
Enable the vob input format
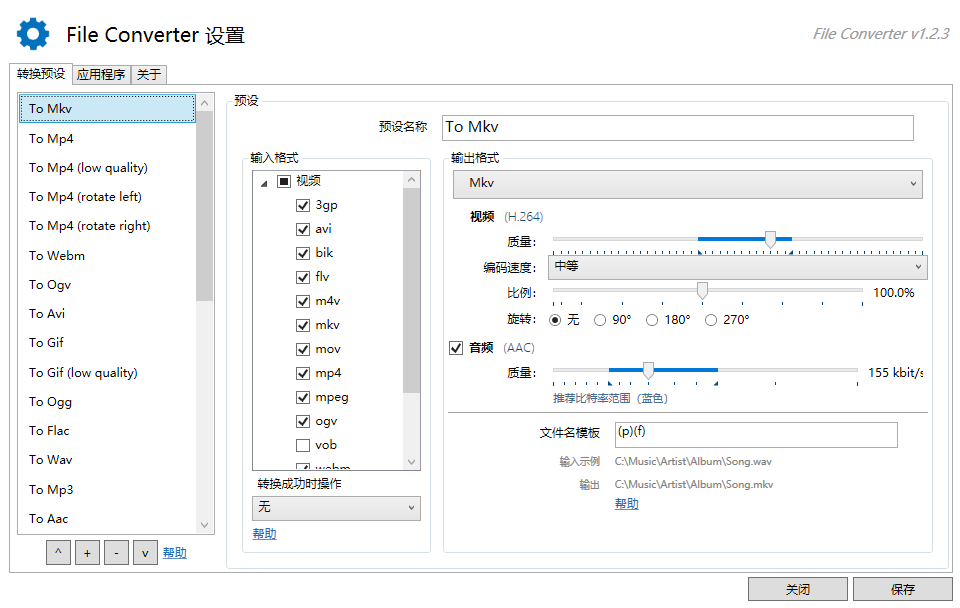pyautogui.click(x=302, y=445)
